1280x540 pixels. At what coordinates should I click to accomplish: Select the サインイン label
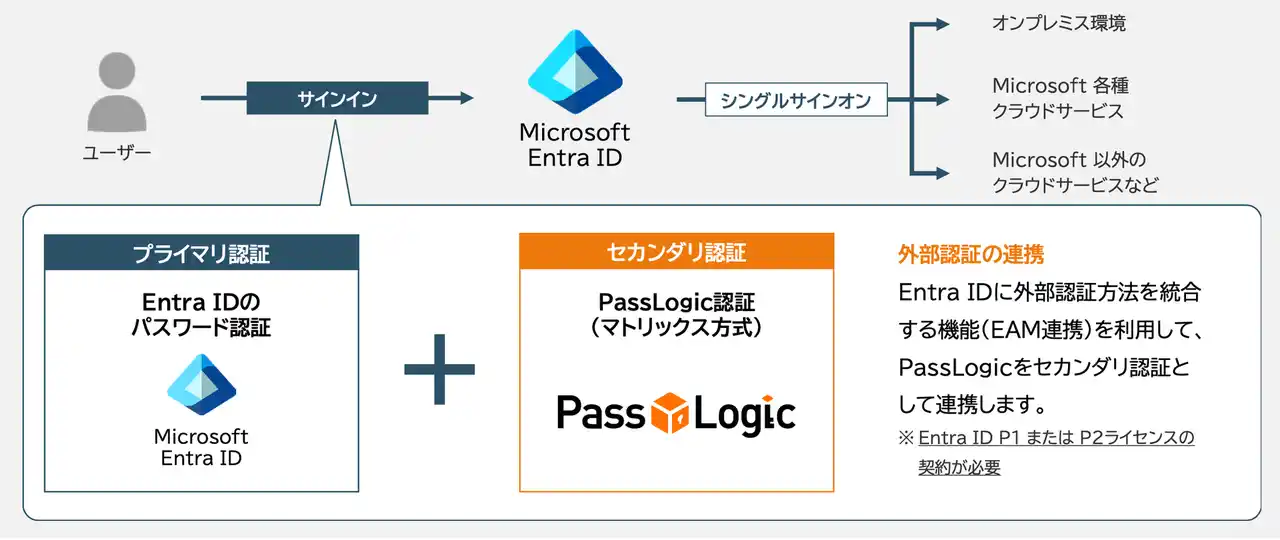pos(337,98)
